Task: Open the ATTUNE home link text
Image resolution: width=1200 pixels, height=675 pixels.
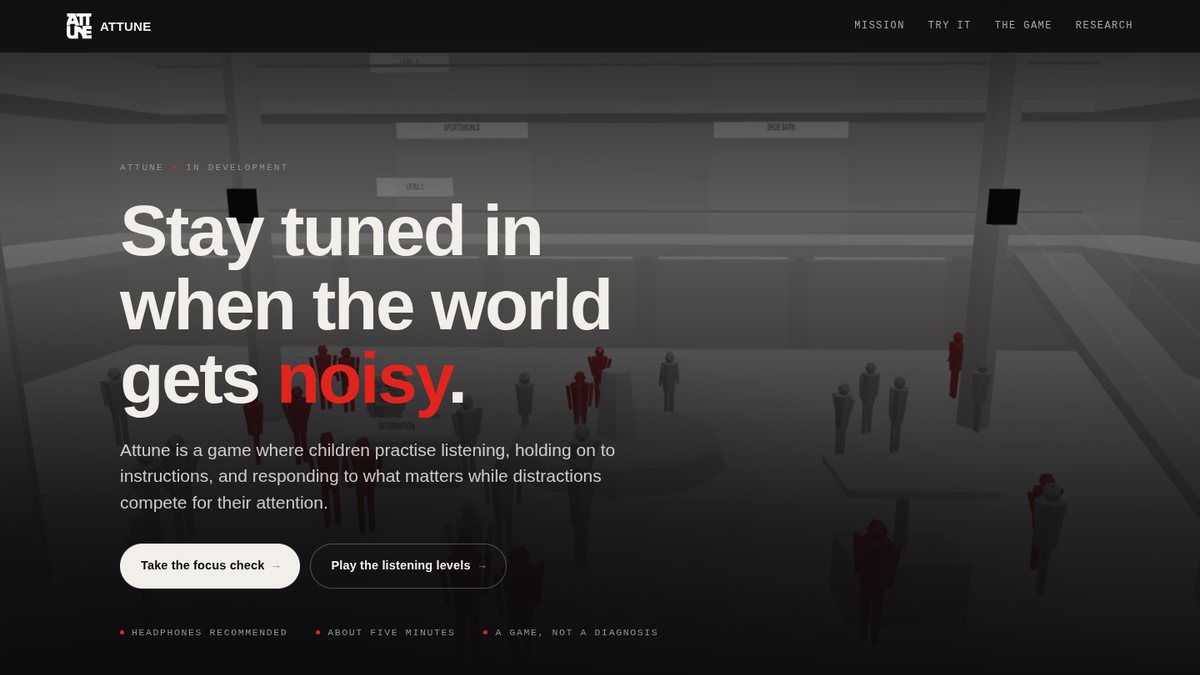Action: point(125,26)
